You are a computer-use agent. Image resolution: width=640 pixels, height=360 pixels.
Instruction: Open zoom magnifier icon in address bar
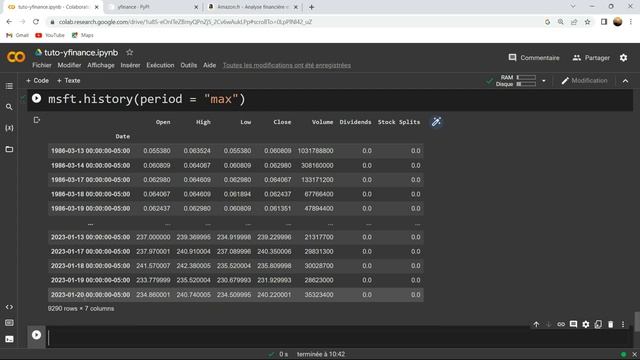560,22
